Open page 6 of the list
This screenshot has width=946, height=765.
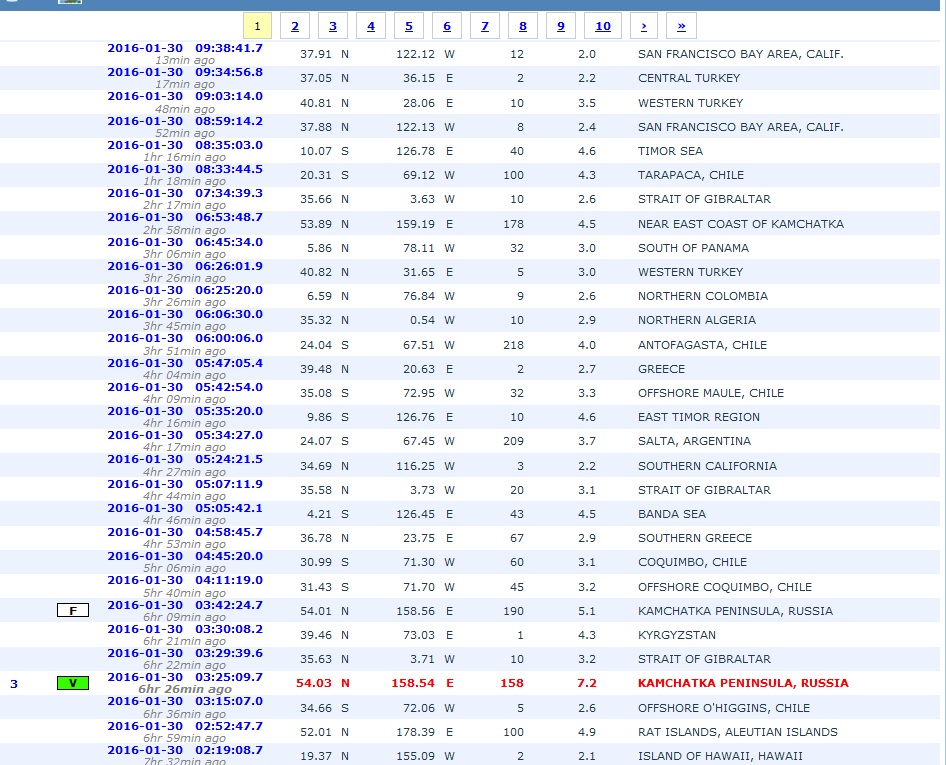(x=447, y=26)
